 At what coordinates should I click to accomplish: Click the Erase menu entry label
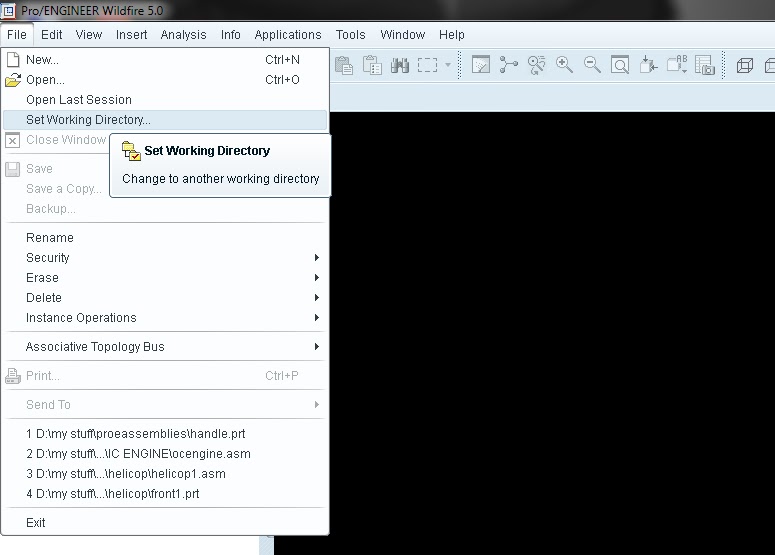point(42,278)
